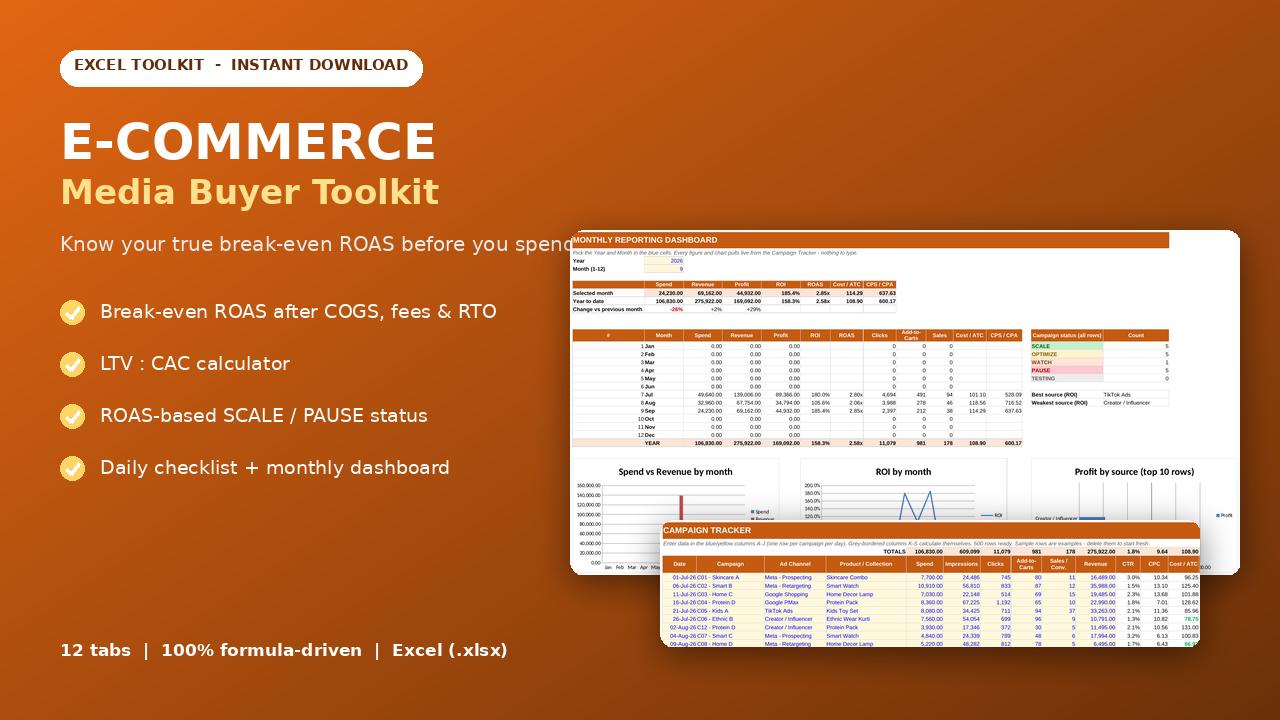Click the Product / Collection column header
This screenshot has width=1280, height=720.
[x=865, y=564]
